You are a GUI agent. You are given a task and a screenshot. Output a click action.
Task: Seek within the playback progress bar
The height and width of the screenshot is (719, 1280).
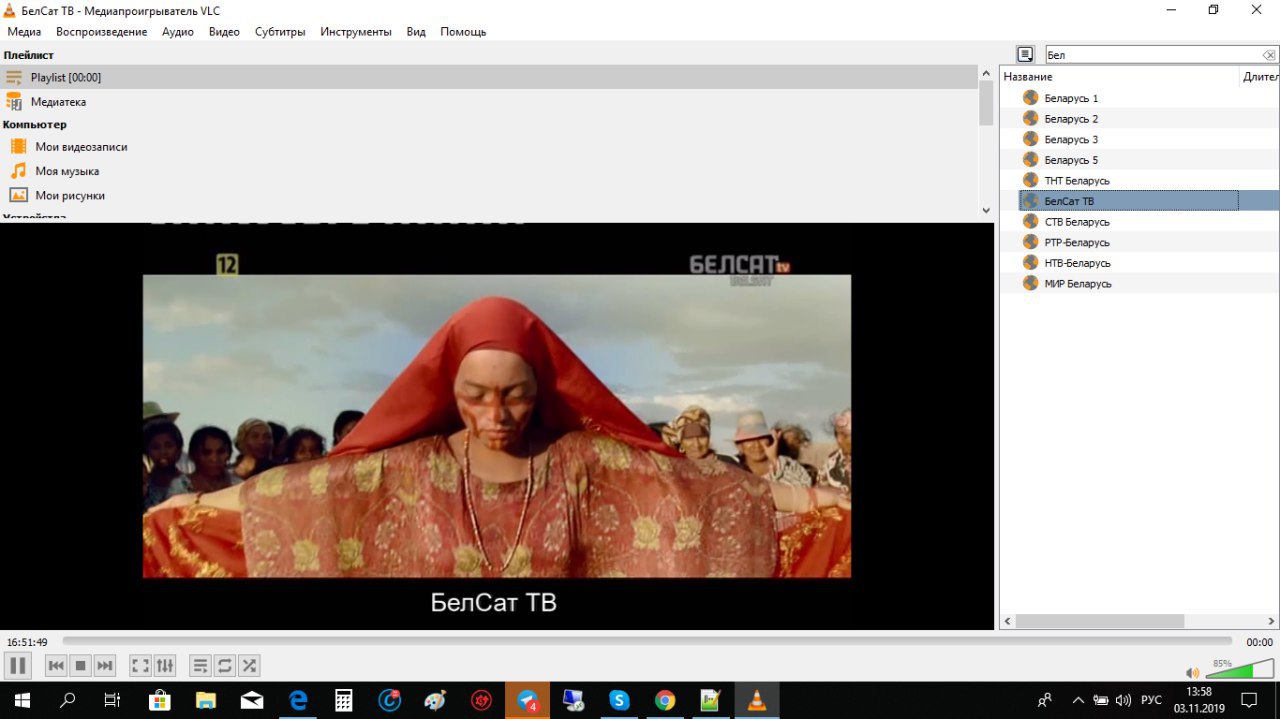point(647,641)
